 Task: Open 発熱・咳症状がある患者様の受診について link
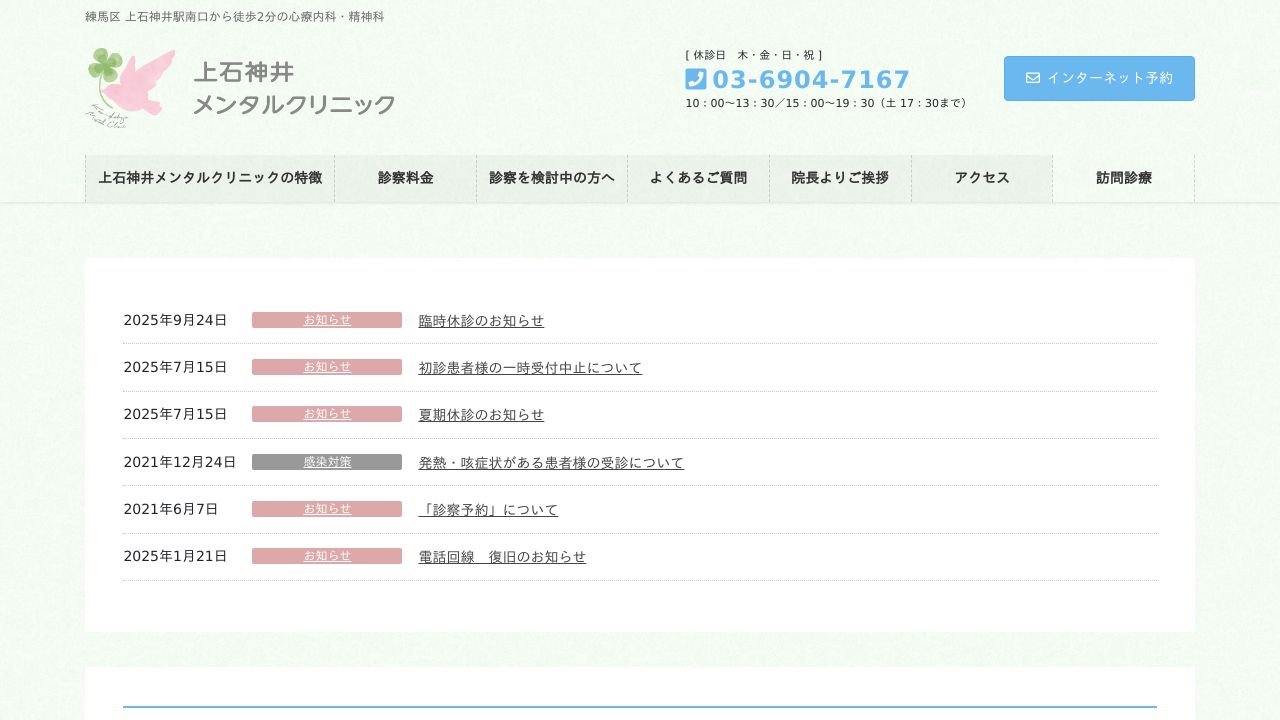click(x=551, y=463)
